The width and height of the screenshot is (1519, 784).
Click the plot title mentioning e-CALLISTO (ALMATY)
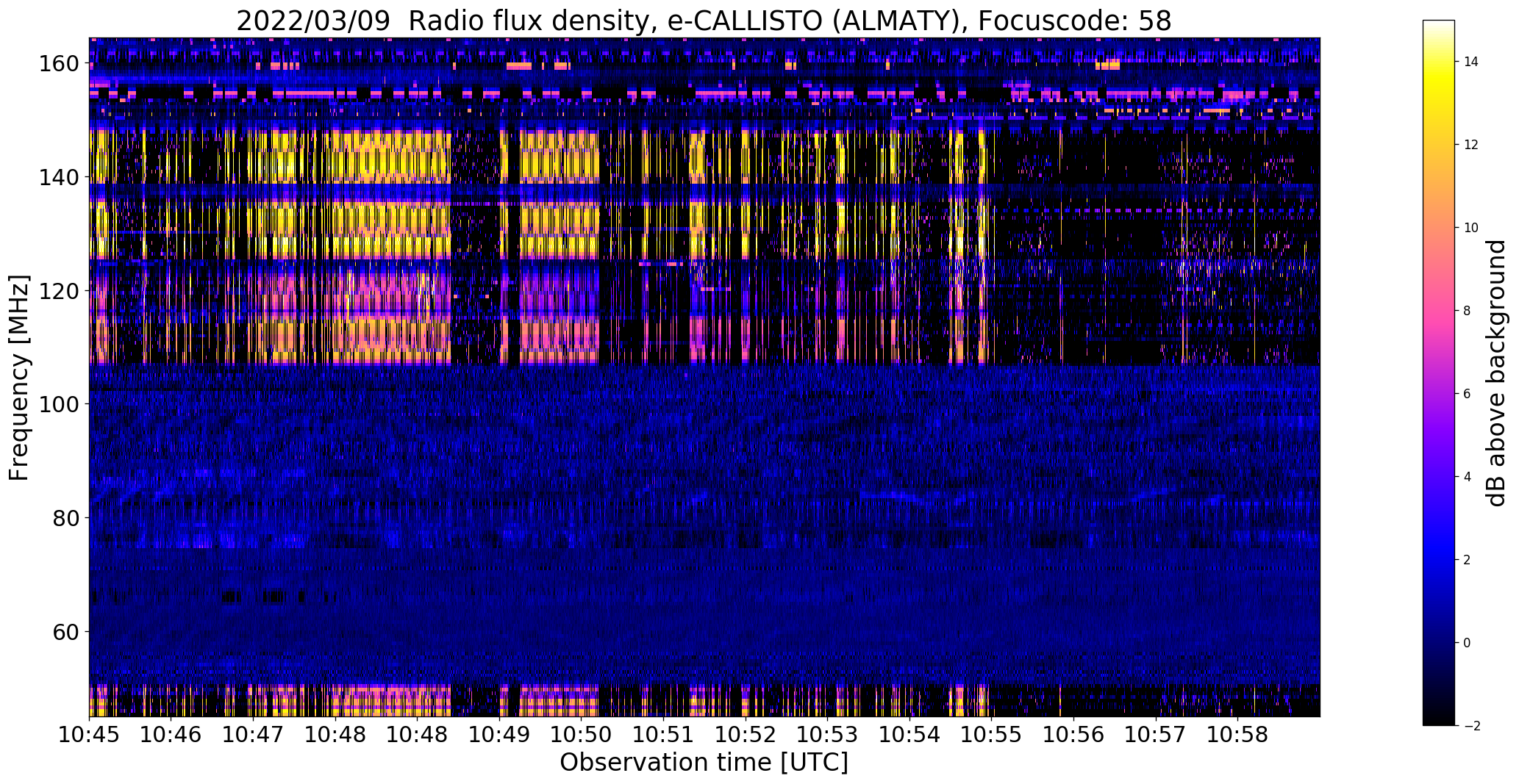[x=704, y=21]
